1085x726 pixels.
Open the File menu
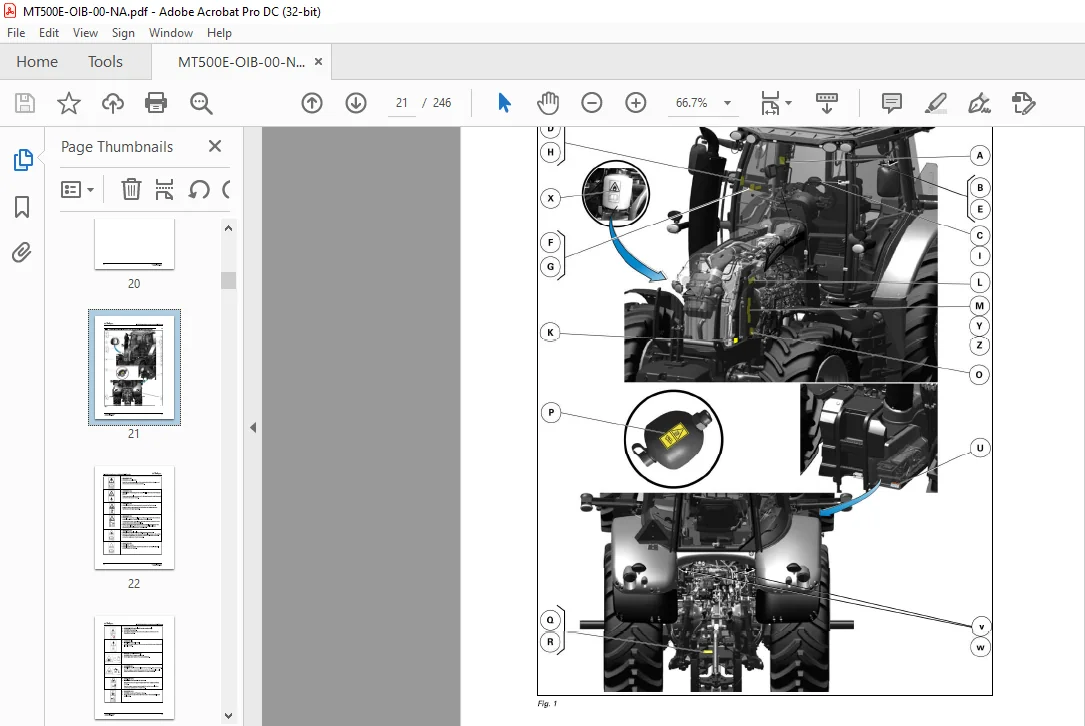(x=16, y=33)
